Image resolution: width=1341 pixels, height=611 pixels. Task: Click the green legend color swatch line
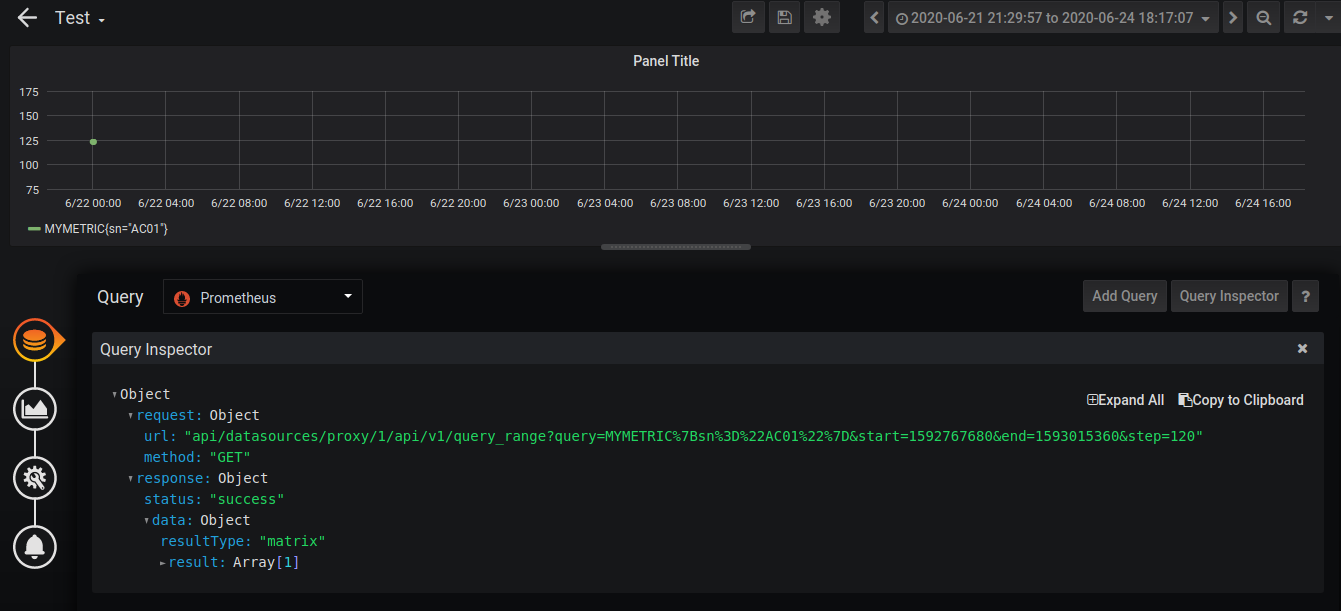pos(34,229)
